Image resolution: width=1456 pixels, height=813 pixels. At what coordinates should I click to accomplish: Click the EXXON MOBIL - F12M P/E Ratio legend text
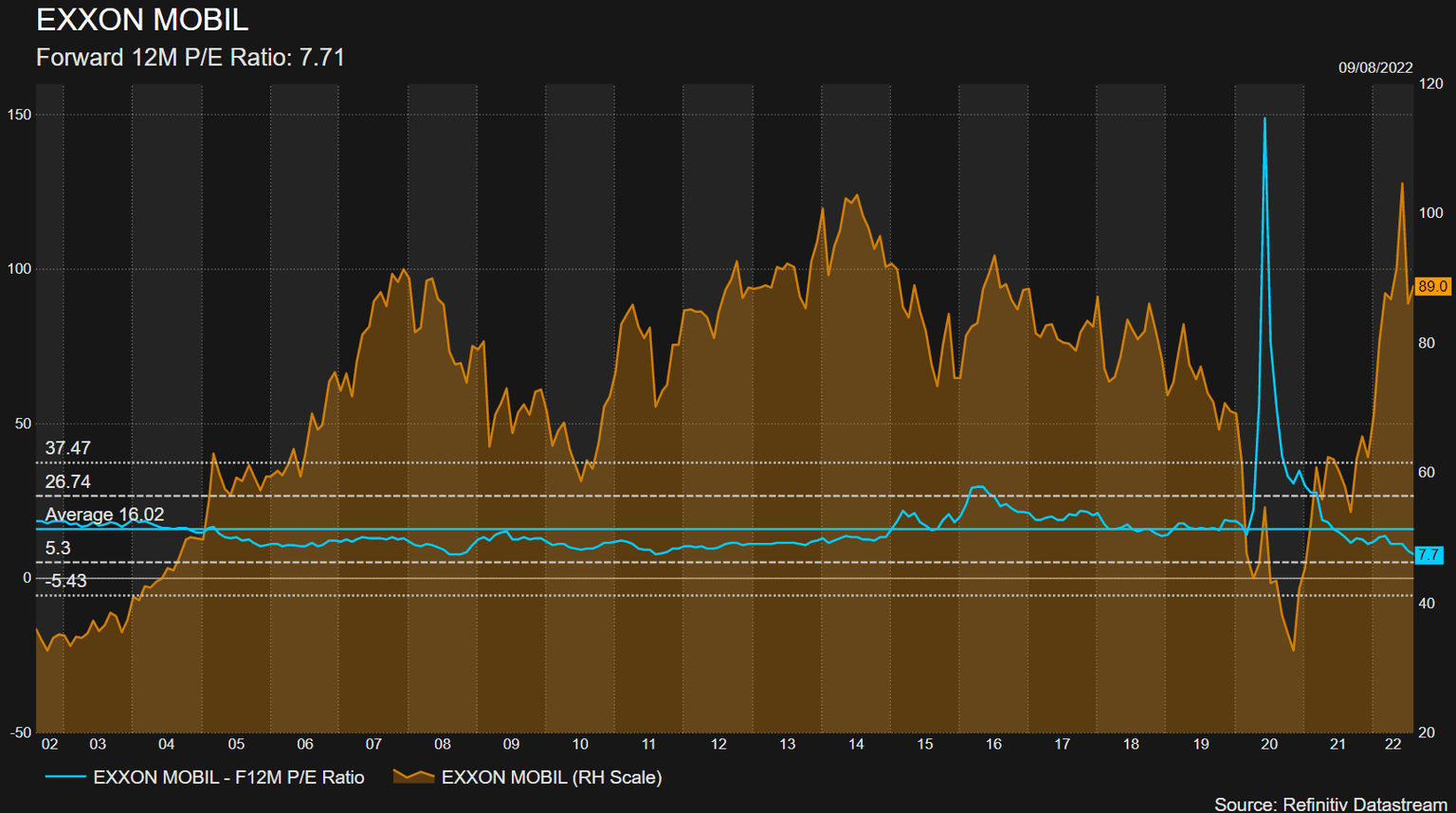coord(228,777)
